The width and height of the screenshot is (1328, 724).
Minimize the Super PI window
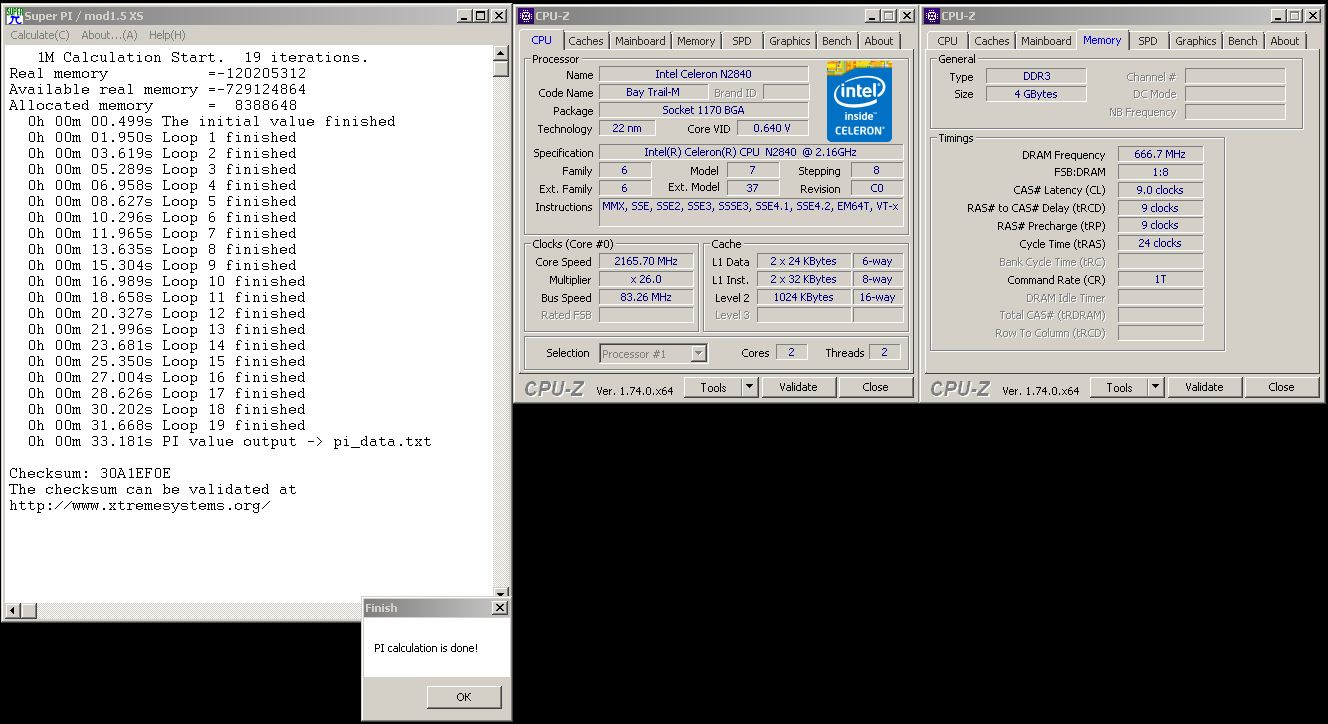(x=465, y=16)
